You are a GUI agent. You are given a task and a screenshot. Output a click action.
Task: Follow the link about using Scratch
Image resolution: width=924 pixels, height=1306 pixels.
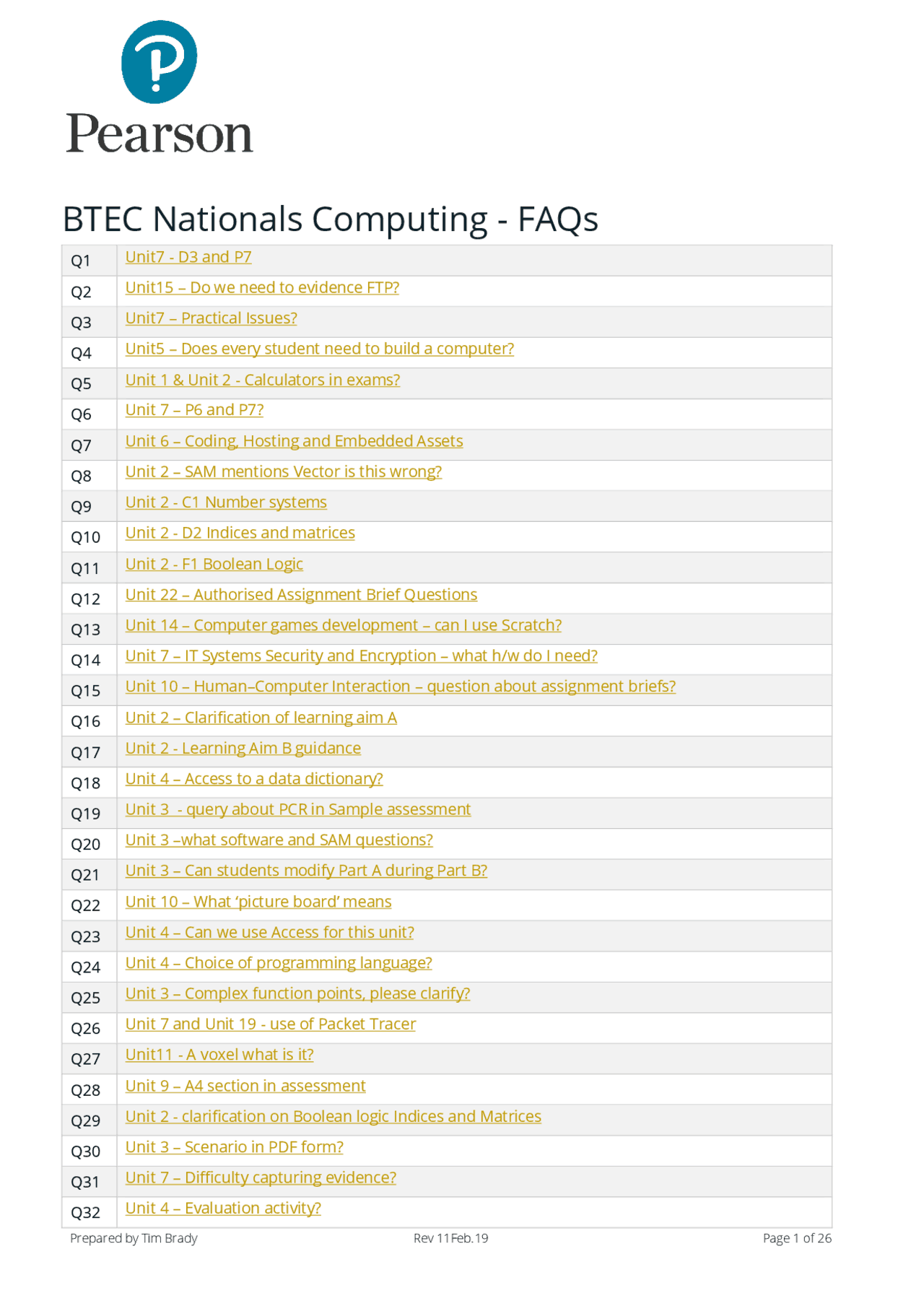click(343, 625)
